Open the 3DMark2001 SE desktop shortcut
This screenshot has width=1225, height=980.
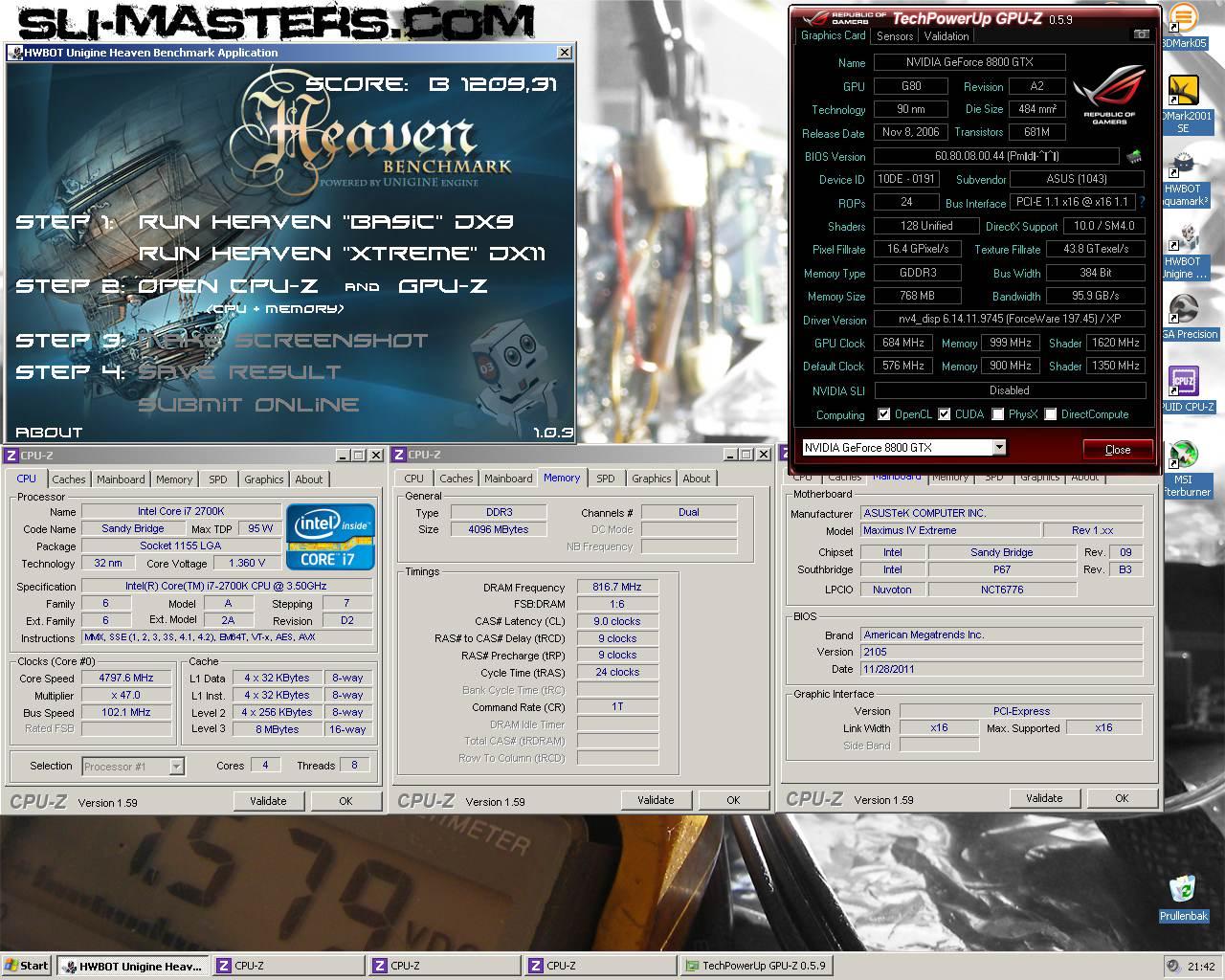[x=1185, y=103]
